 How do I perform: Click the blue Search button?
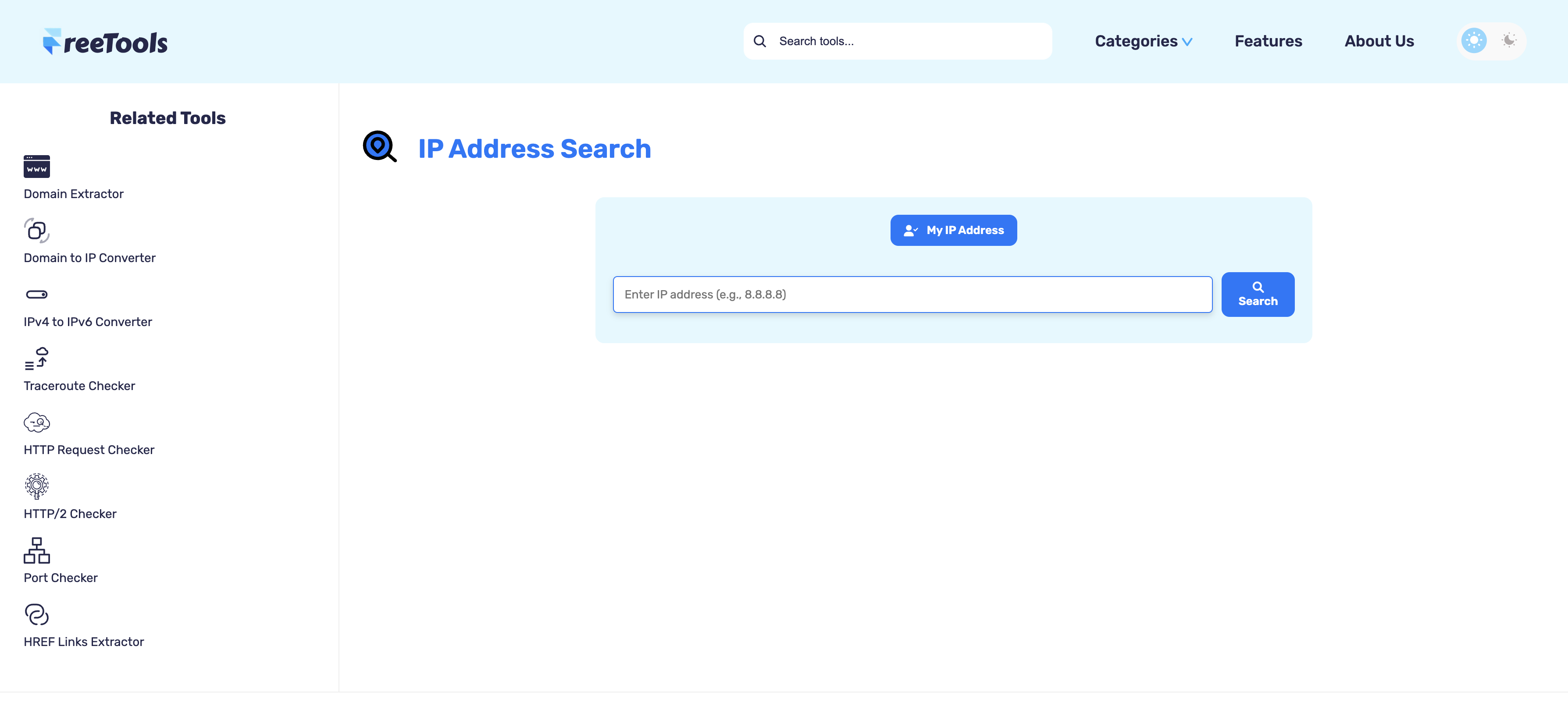[1258, 295]
